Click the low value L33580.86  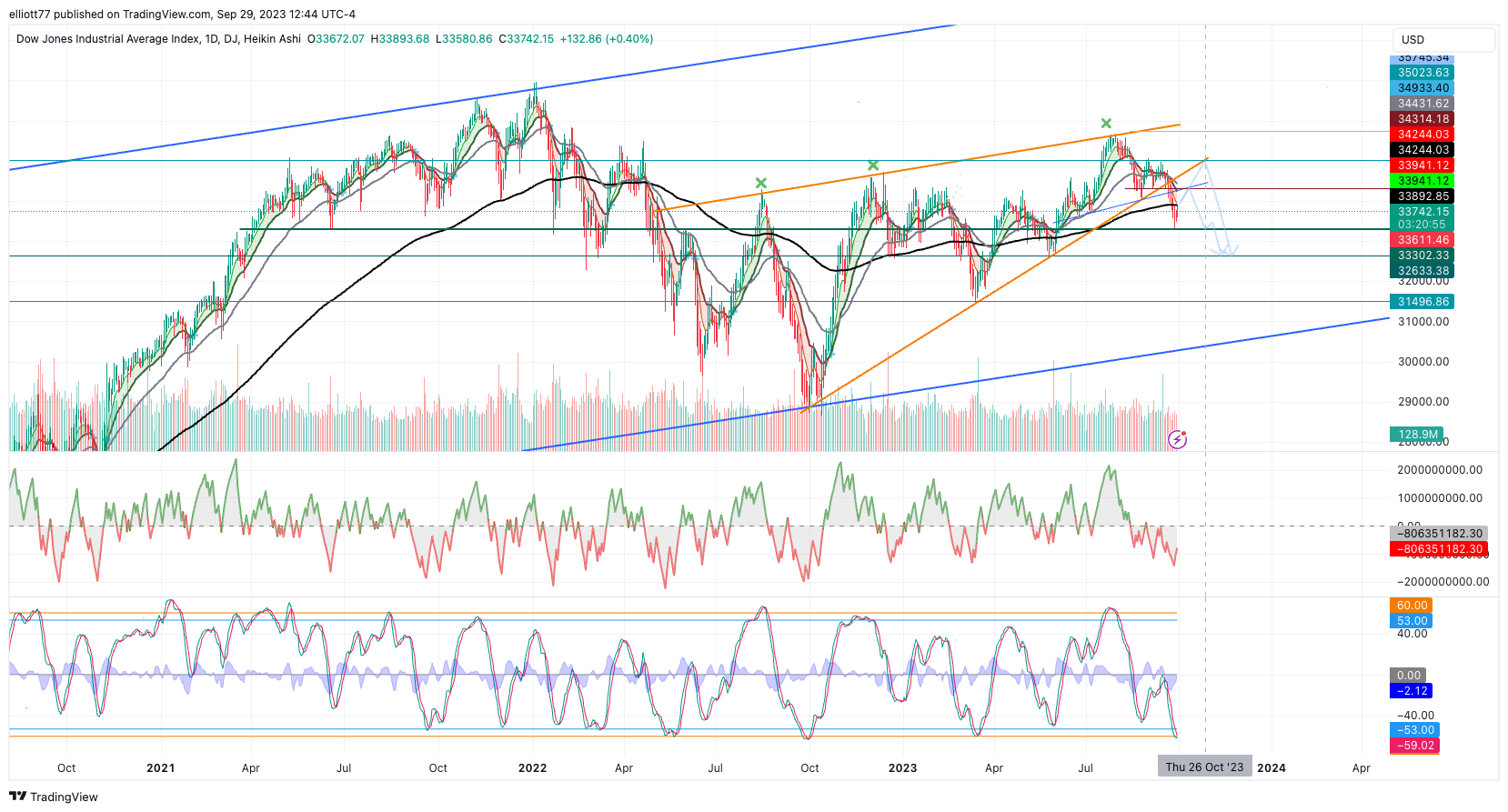point(464,39)
